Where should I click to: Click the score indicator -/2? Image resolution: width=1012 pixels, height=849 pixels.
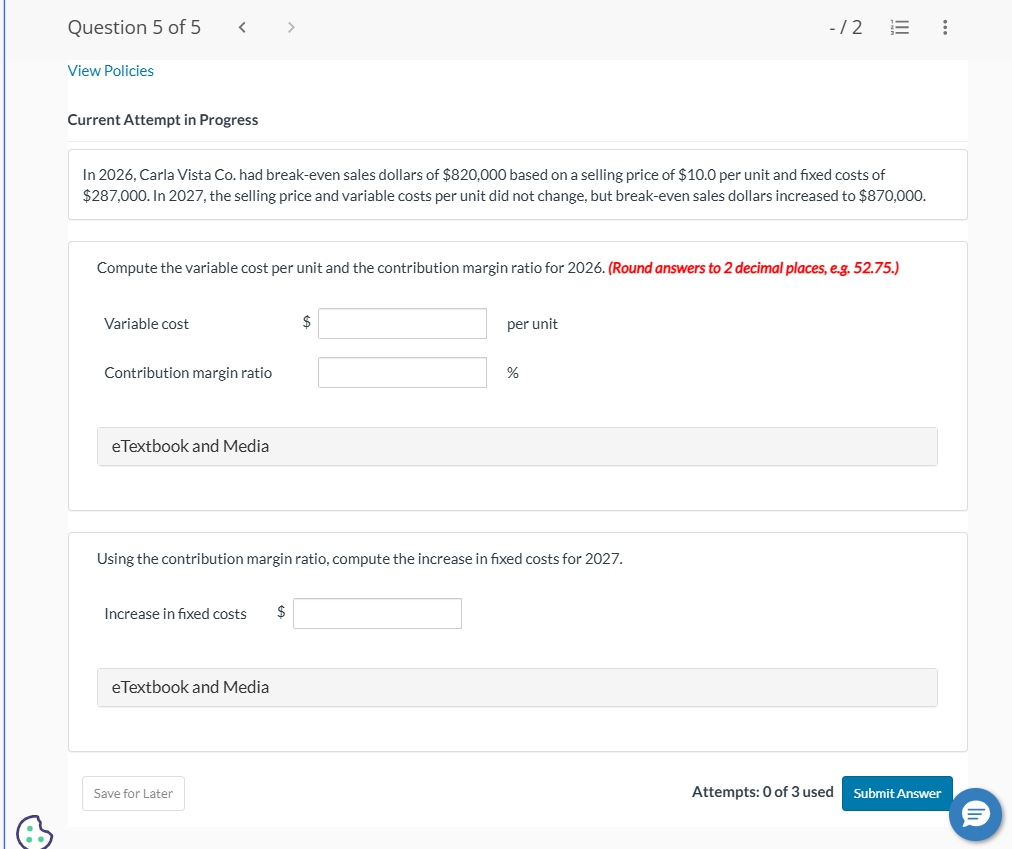[846, 28]
